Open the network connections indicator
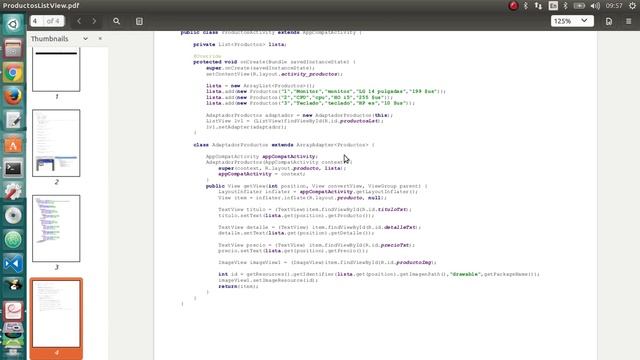 538,6
